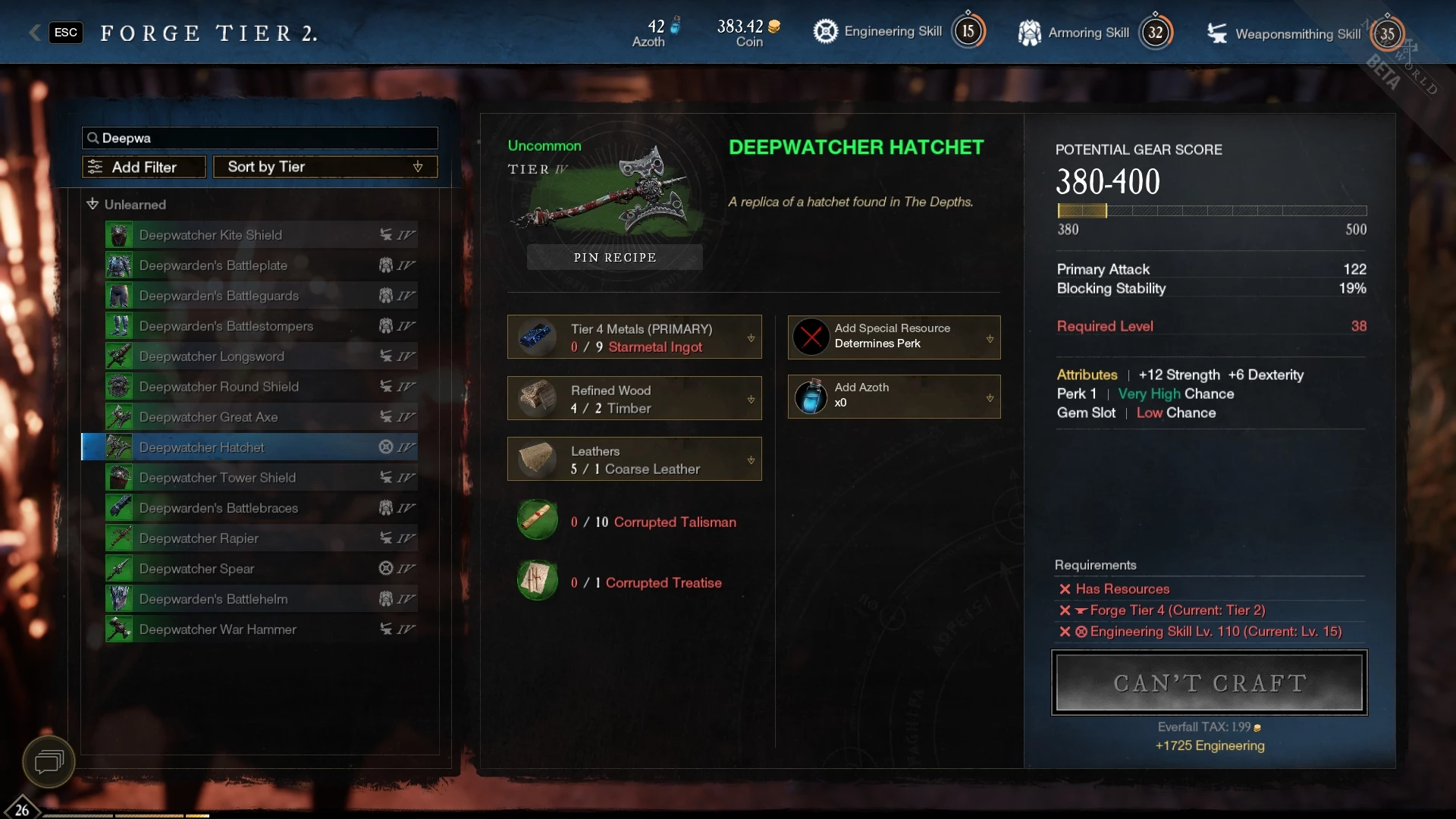Select Deepwatcher Great Axe recipe
Screen dimensions: 1456x819
[262, 416]
